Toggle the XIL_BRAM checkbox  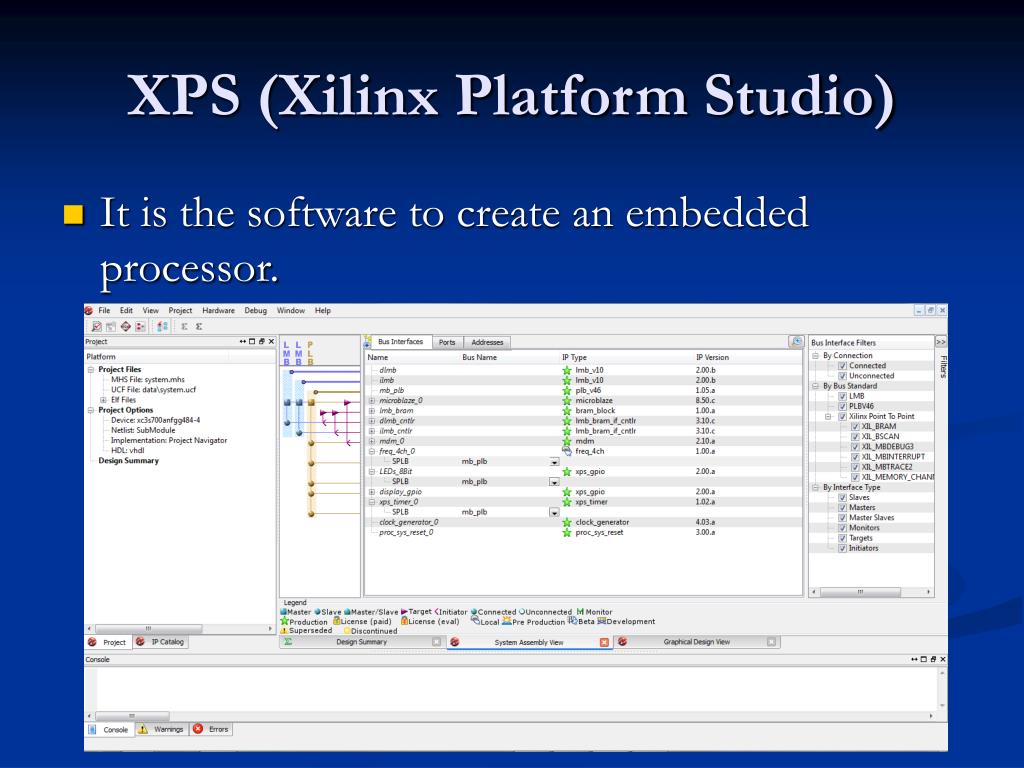[855, 426]
